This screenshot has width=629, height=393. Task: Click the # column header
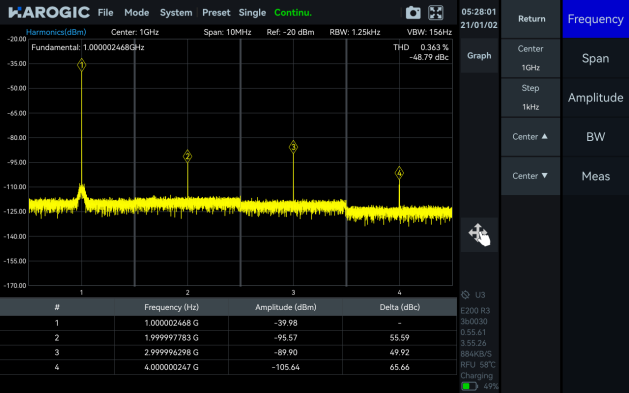pyautogui.click(x=57, y=307)
